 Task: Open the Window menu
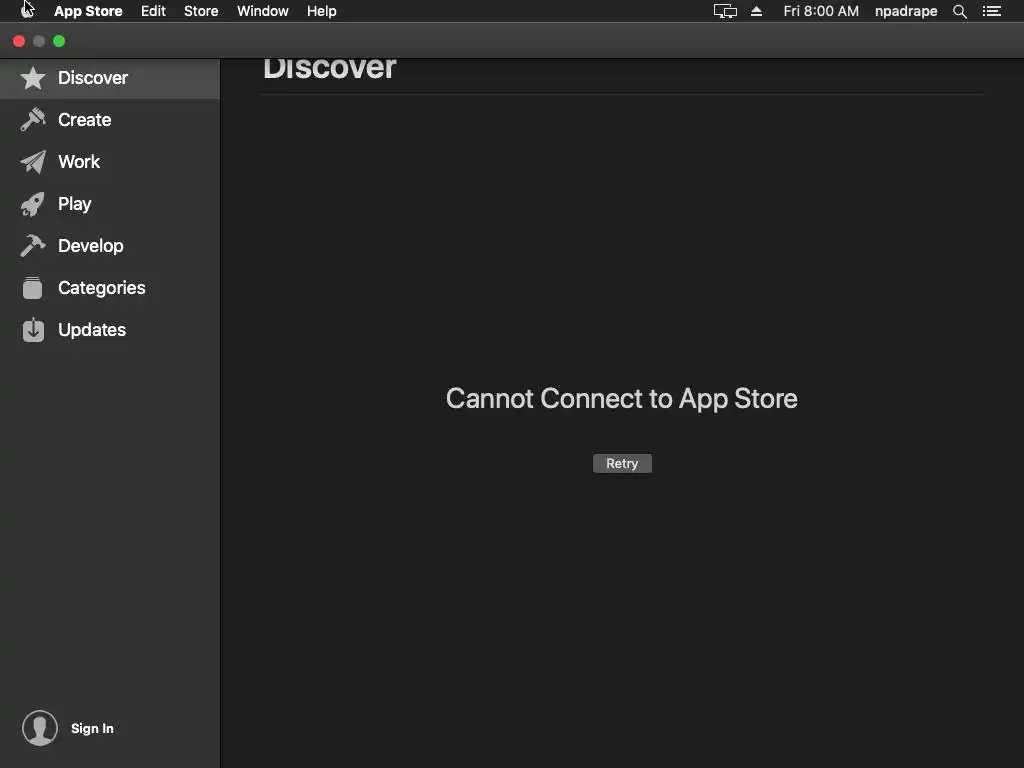click(x=263, y=11)
